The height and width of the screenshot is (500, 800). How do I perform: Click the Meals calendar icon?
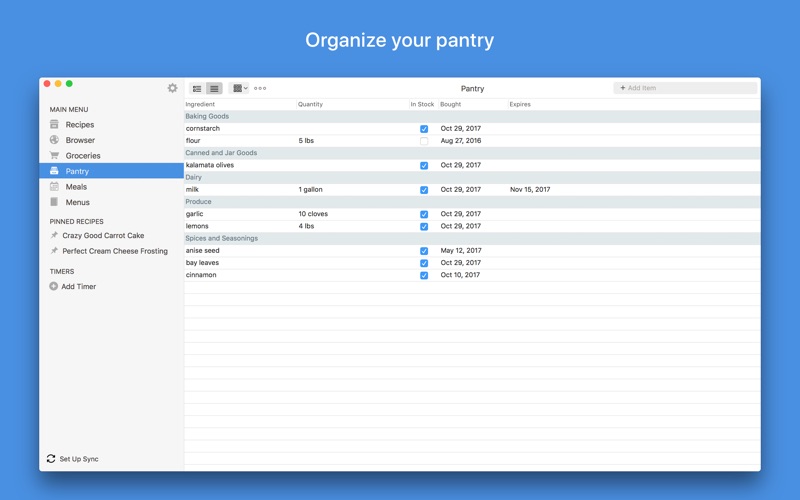pos(54,187)
